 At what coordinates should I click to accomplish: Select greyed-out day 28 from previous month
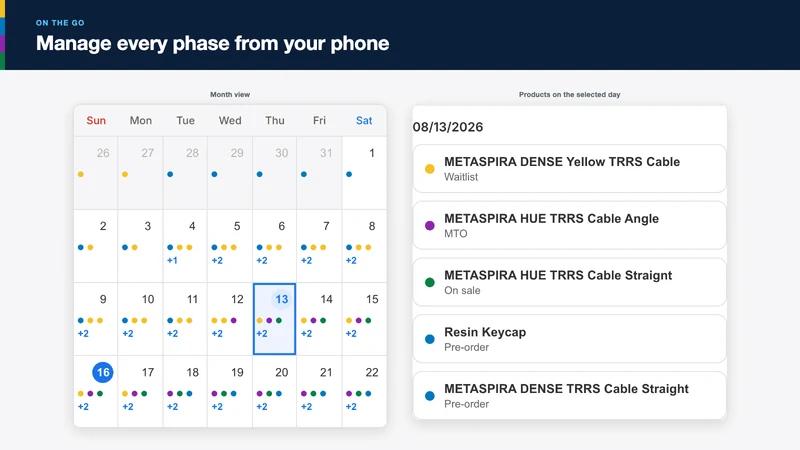pyautogui.click(x=185, y=172)
